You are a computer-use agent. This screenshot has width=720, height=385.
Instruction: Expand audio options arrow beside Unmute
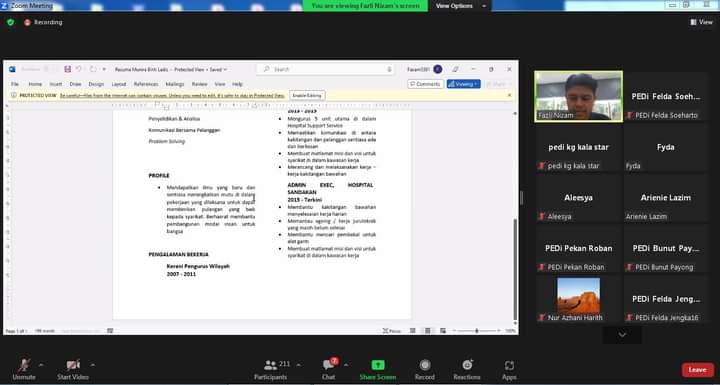pyautogui.click(x=41, y=365)
